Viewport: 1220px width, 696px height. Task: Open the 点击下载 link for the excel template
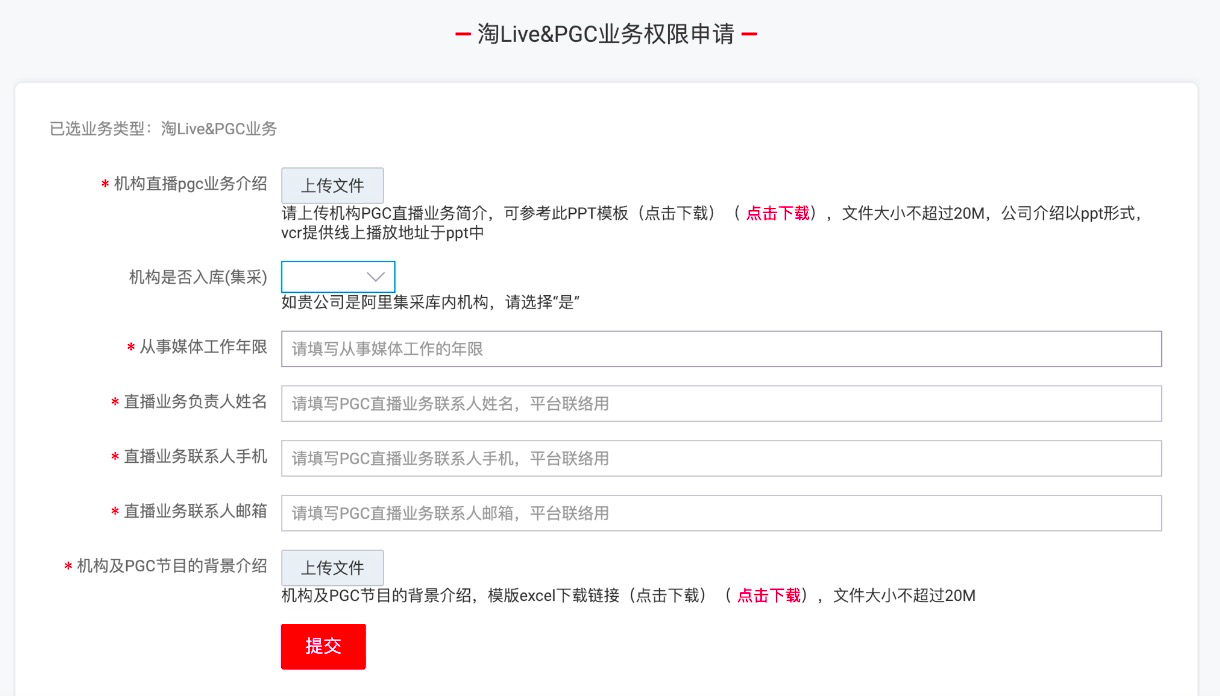click(769, 596)
